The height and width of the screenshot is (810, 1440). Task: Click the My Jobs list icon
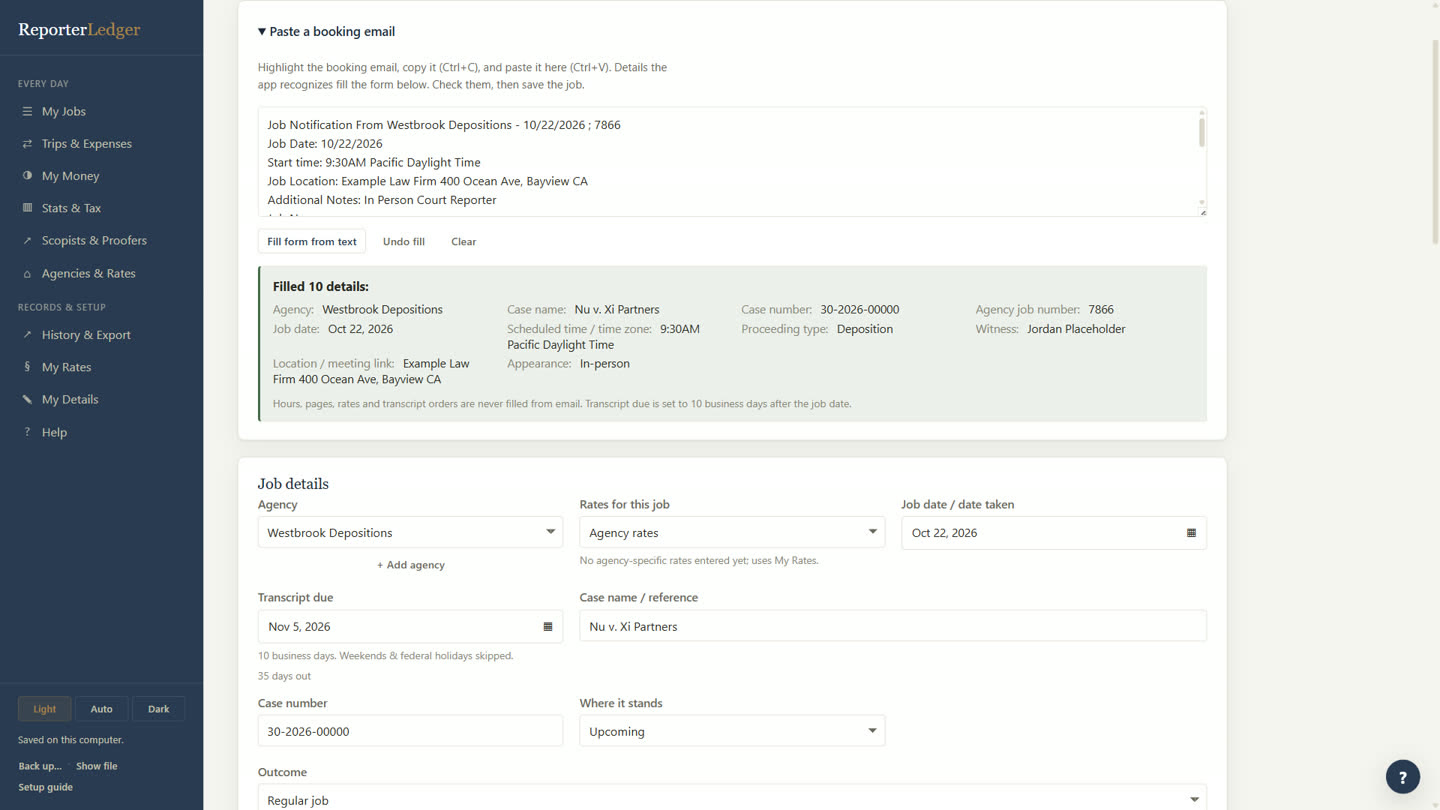point(27,111)
